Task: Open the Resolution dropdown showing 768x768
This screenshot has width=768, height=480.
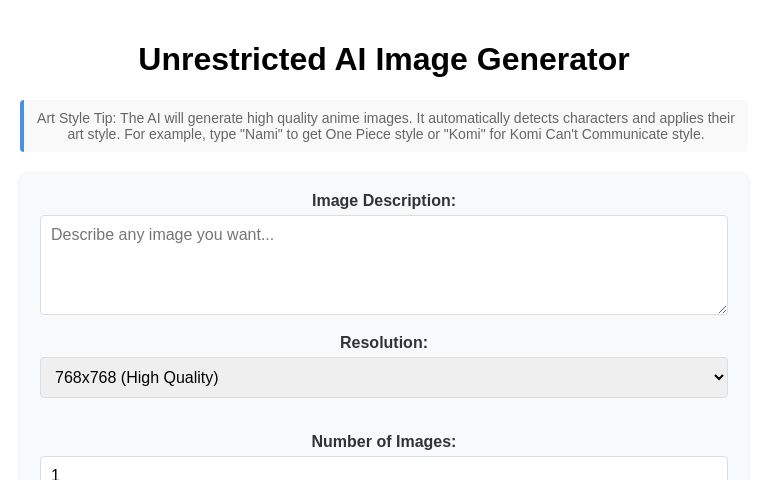Action: (384, 377)
